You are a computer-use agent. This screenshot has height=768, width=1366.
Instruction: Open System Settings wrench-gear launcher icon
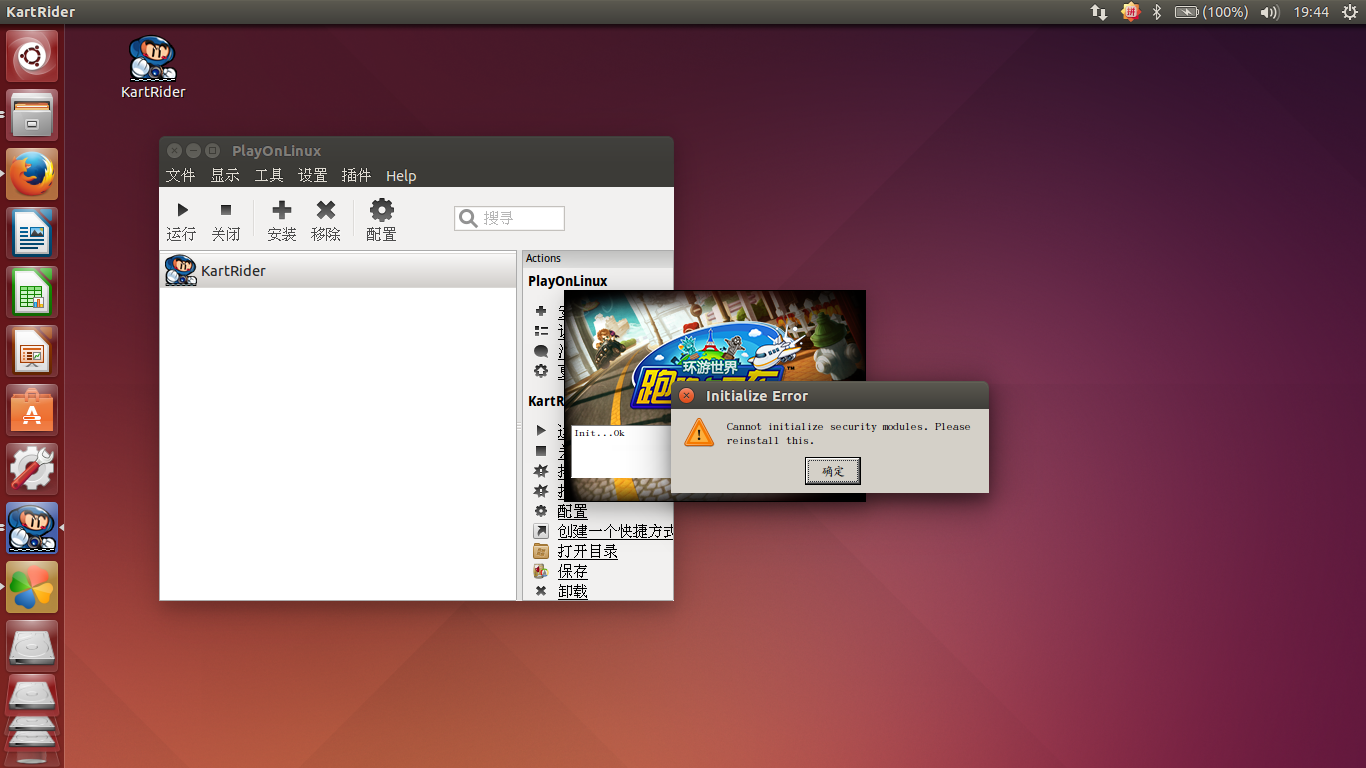pos(32,469)
